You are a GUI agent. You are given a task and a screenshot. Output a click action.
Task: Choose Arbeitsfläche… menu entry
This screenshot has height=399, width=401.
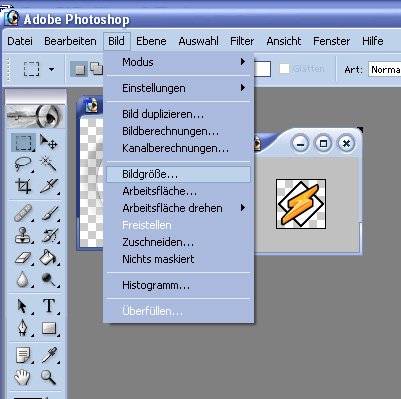coord(178,191)
